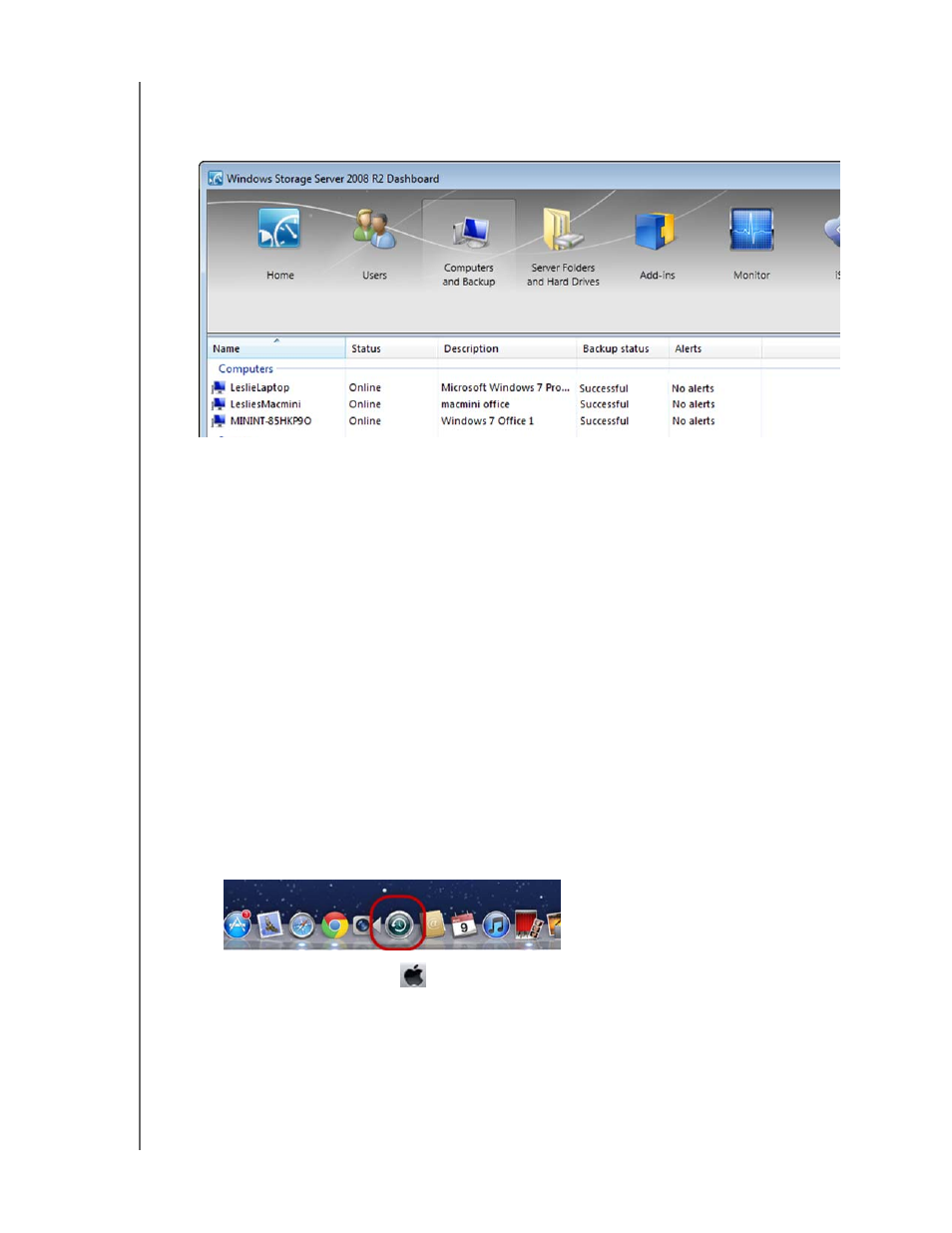Image resolution: width=952 pixels, height=1233 pixels.
Task: Open the App Store in the Dock
Action: click(238, 925)
